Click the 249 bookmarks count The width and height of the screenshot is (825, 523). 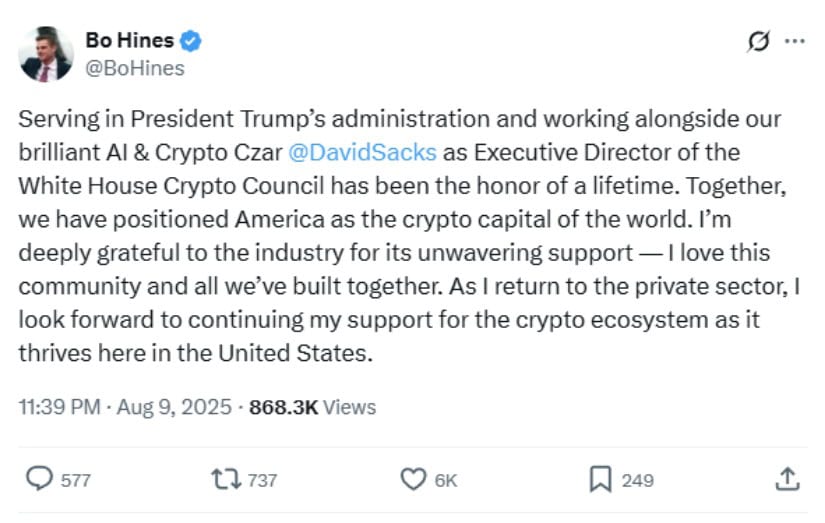click(x=638, y=480)
